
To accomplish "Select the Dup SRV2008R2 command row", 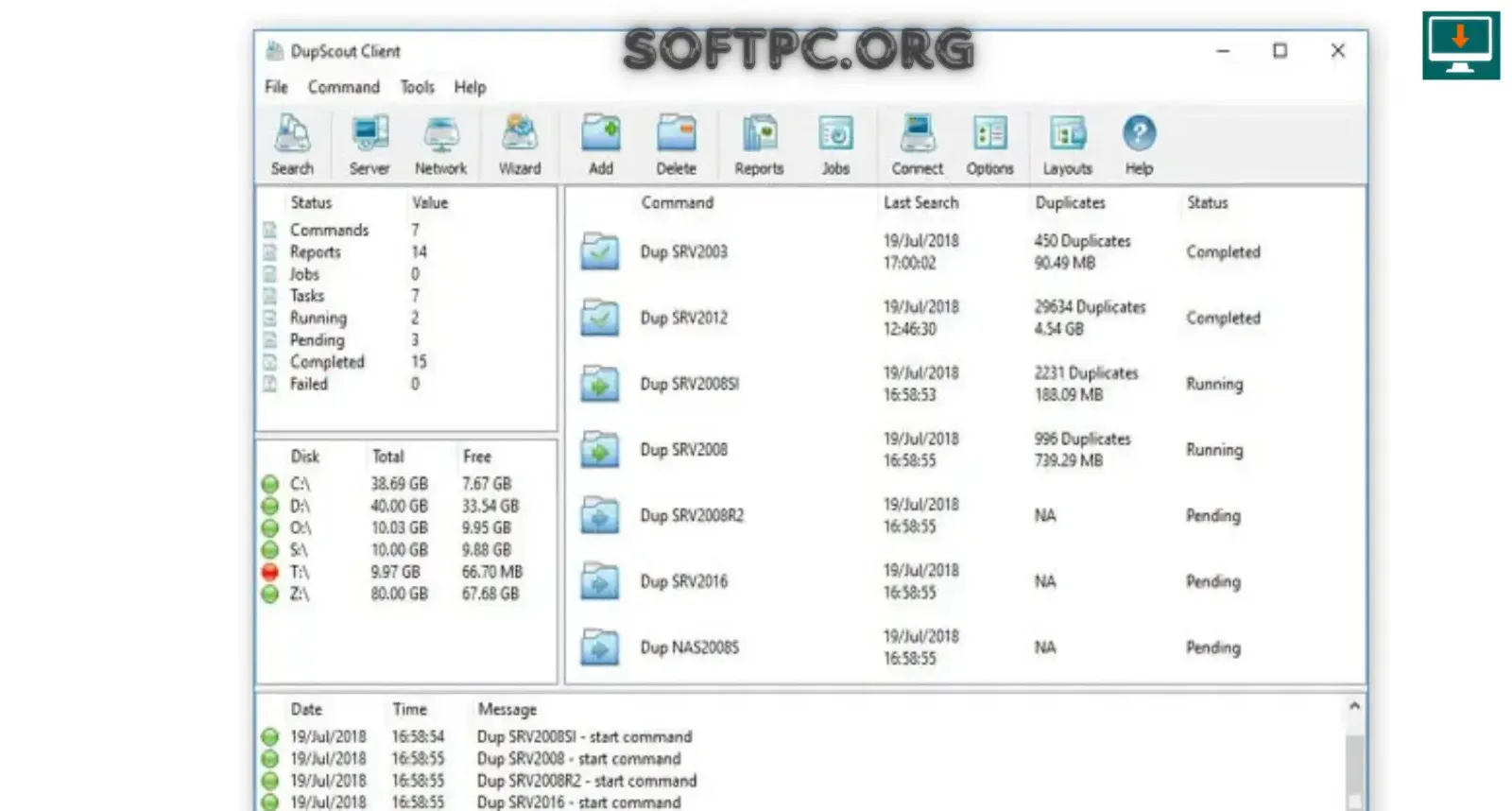I will pos(965,516).
